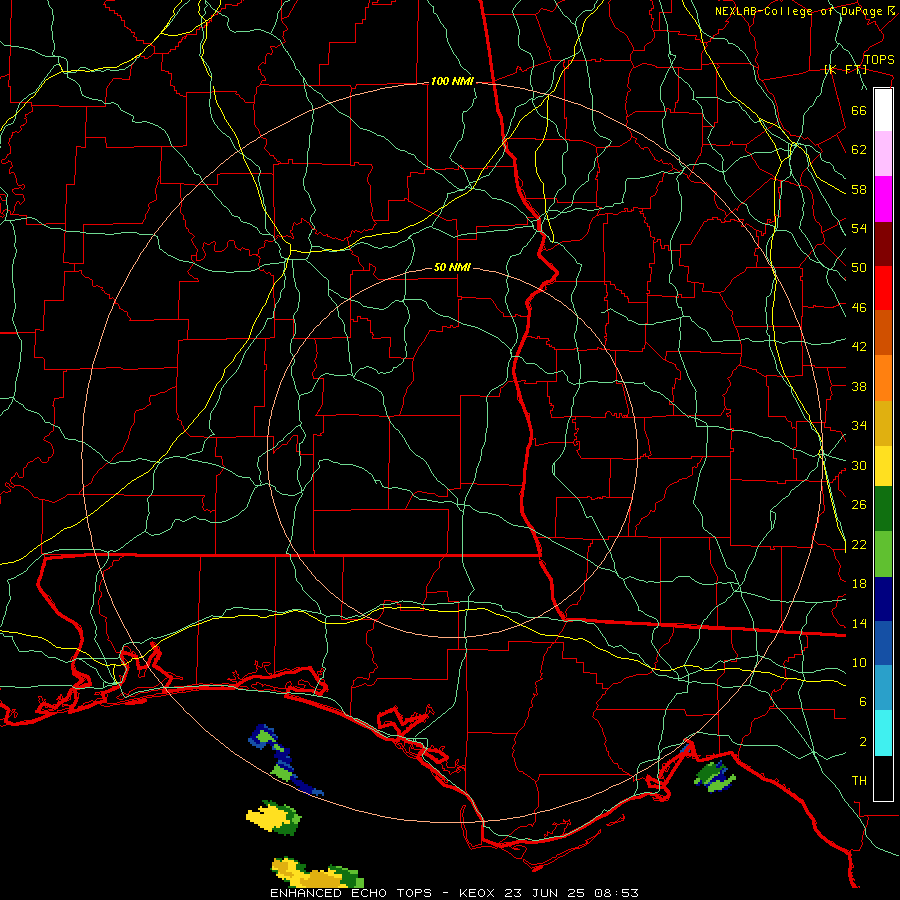900x900 pixels.
Task: Click the legend value 54
Action: pos(859,228)
